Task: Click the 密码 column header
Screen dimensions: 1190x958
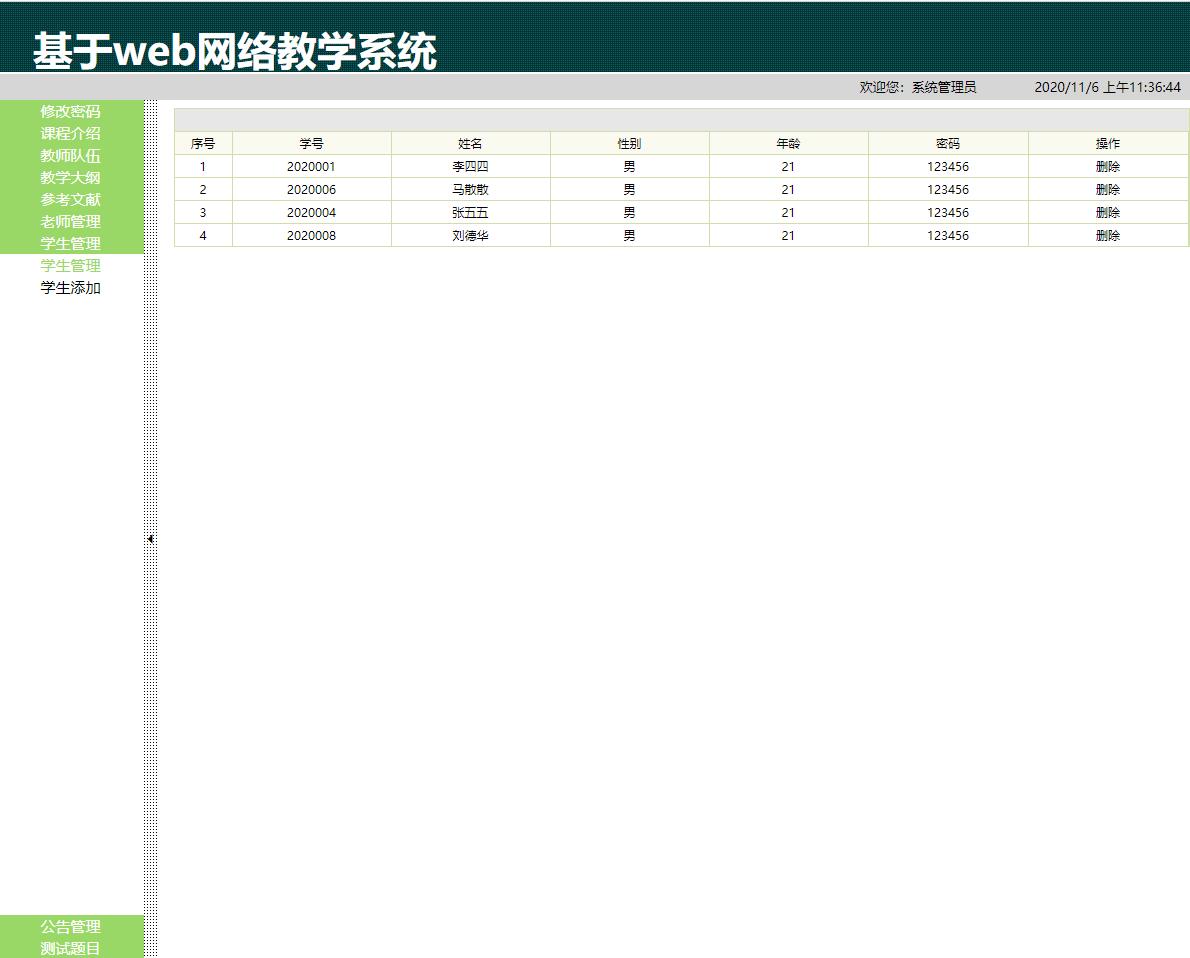Action: 948,143
